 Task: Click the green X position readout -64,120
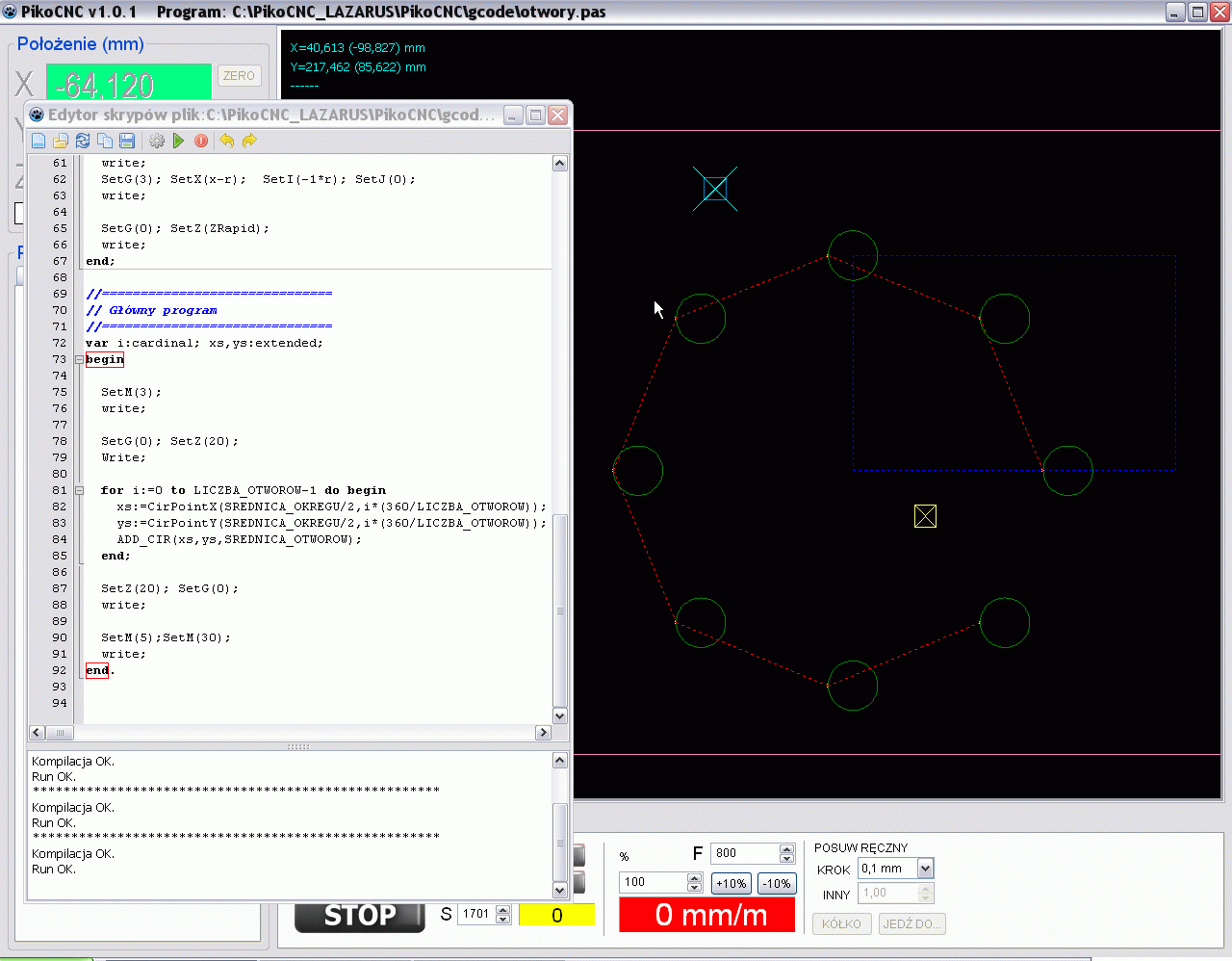pos(129,83)
